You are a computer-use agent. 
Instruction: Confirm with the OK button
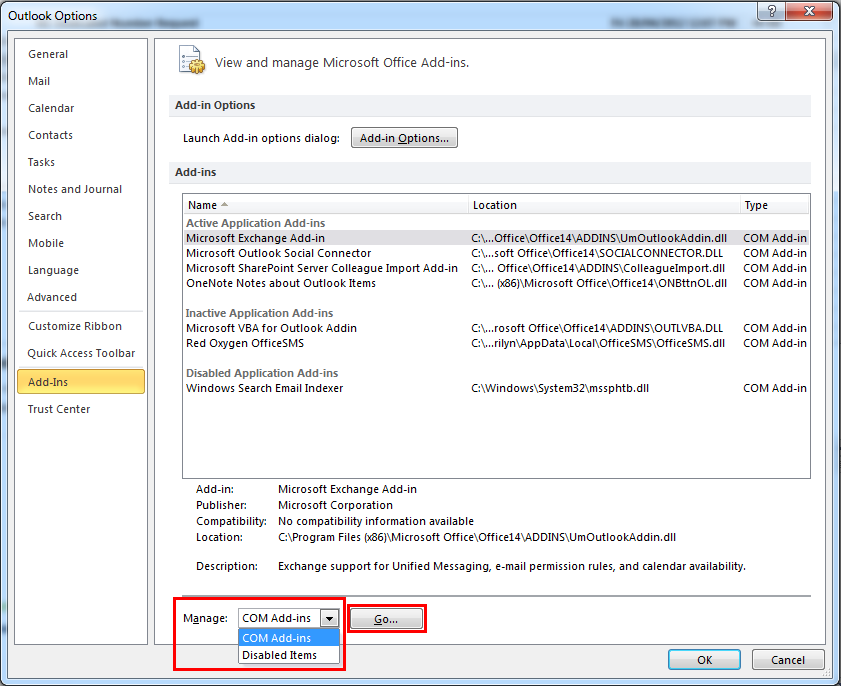click(704, 660)
